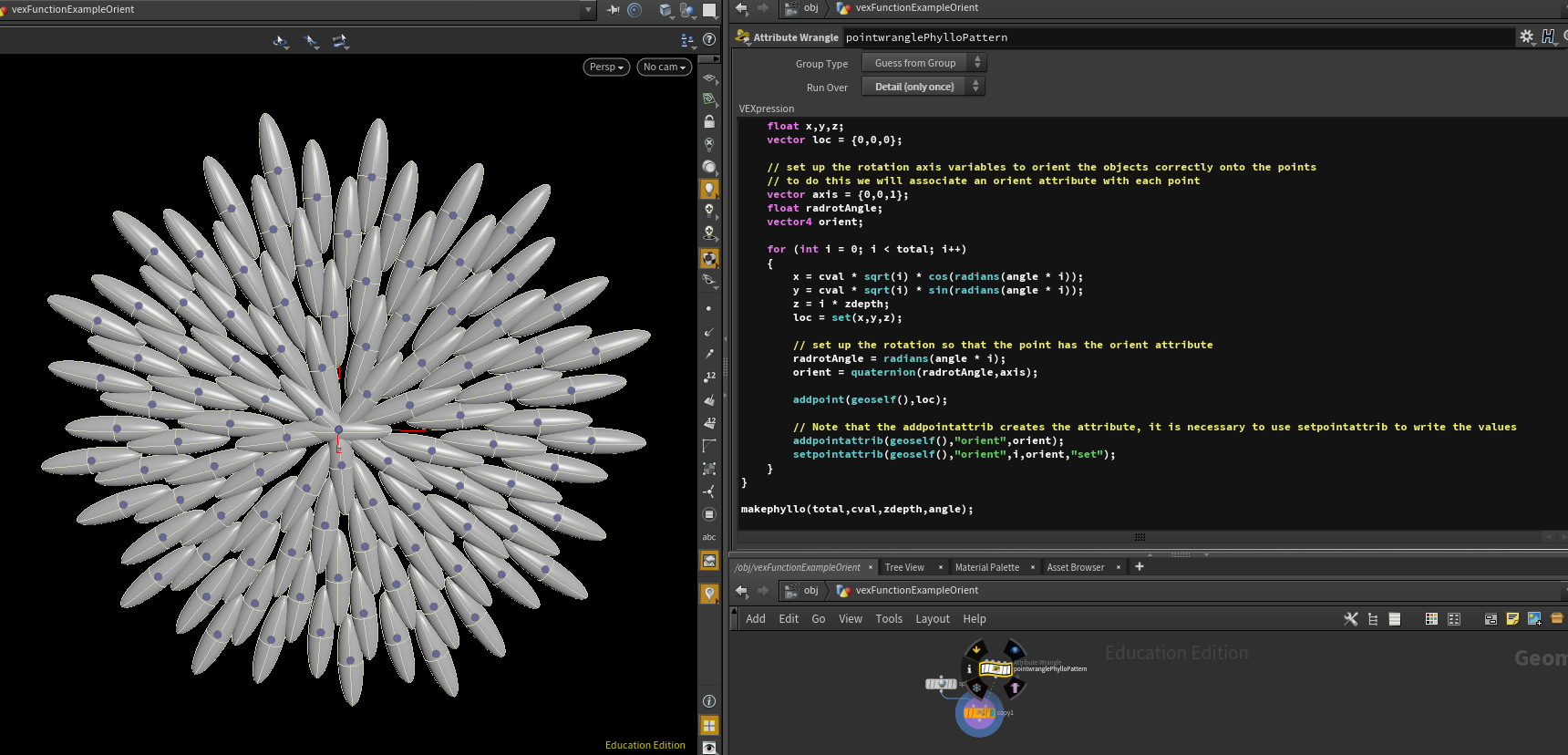Add a new pane tab with plus
The image size is (1568, 755).
click(1139, 566)
